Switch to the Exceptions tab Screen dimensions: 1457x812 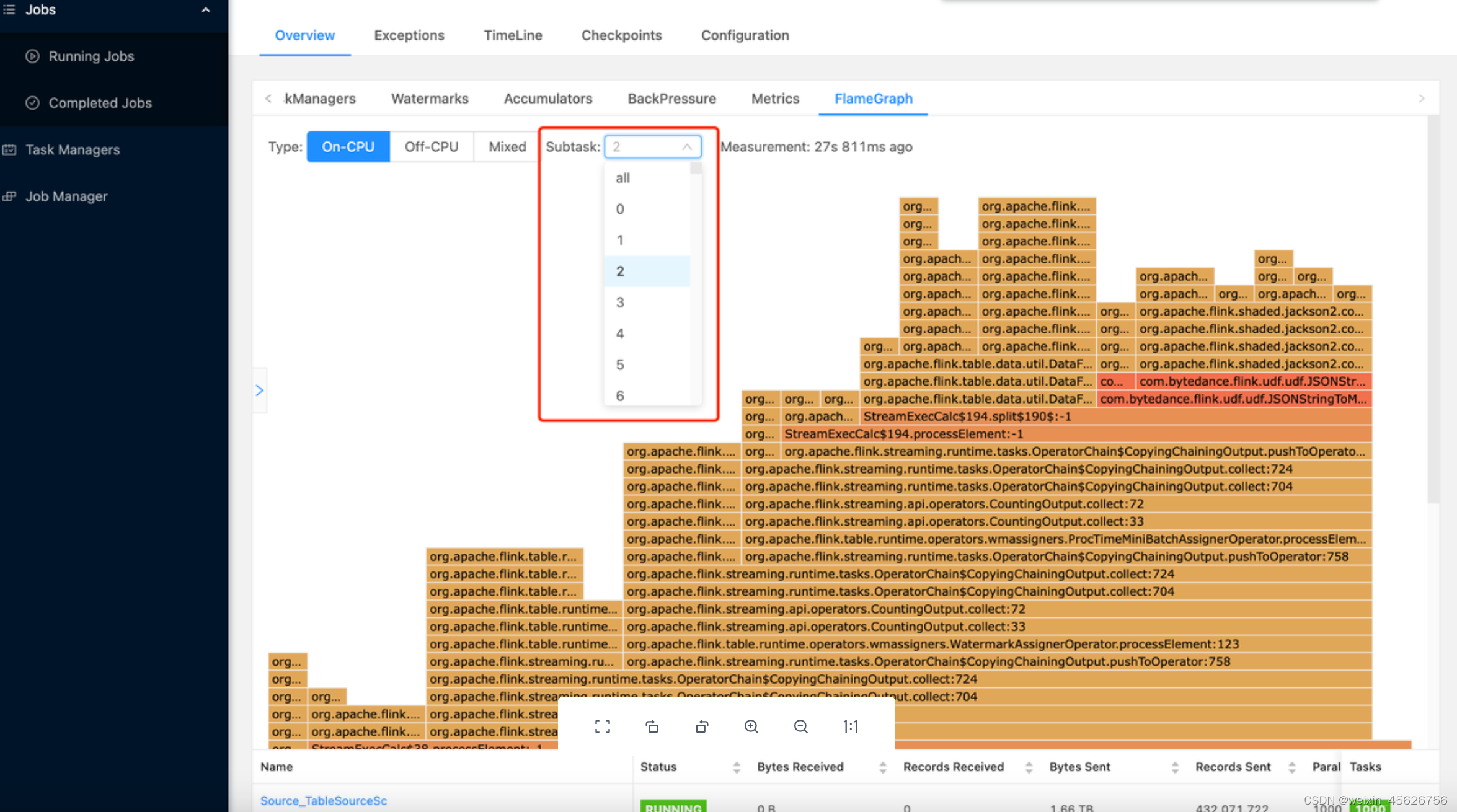pyautogui.click(x=407, y=35)
